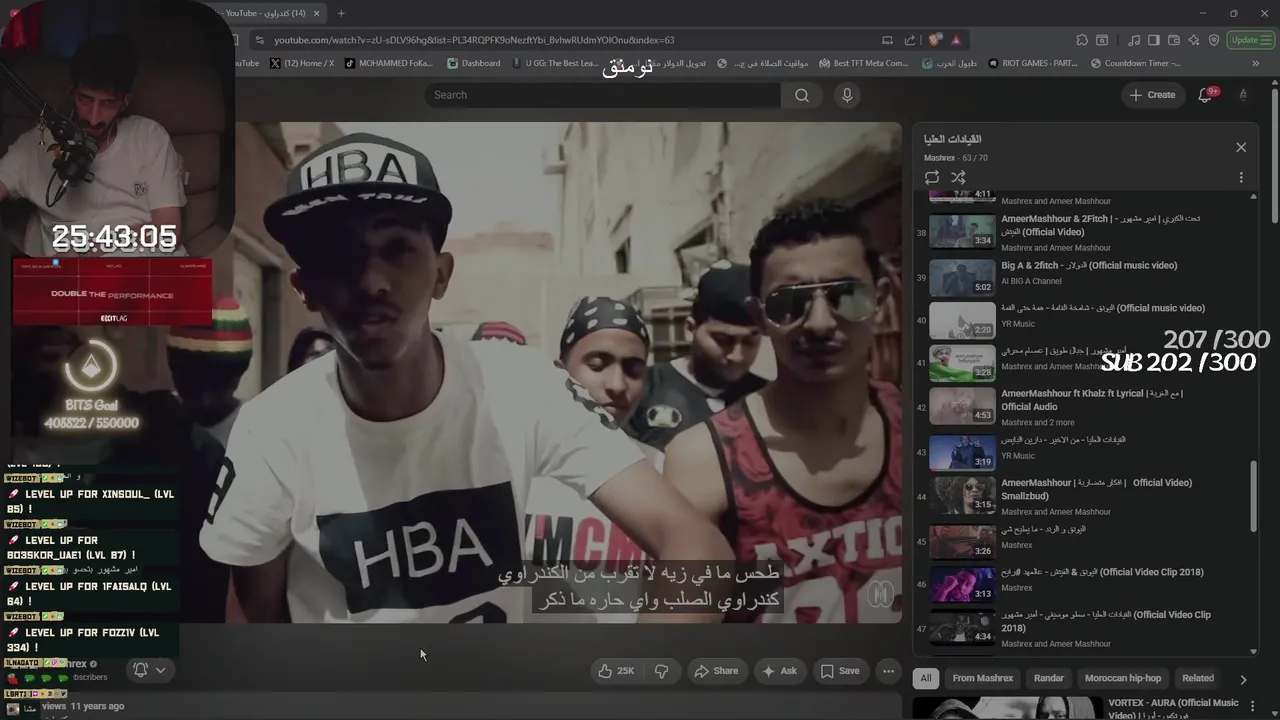Screen dimensions: 1280x720
Task: Open RIOT GAMES bookmark
Action: pos(1033,63)
